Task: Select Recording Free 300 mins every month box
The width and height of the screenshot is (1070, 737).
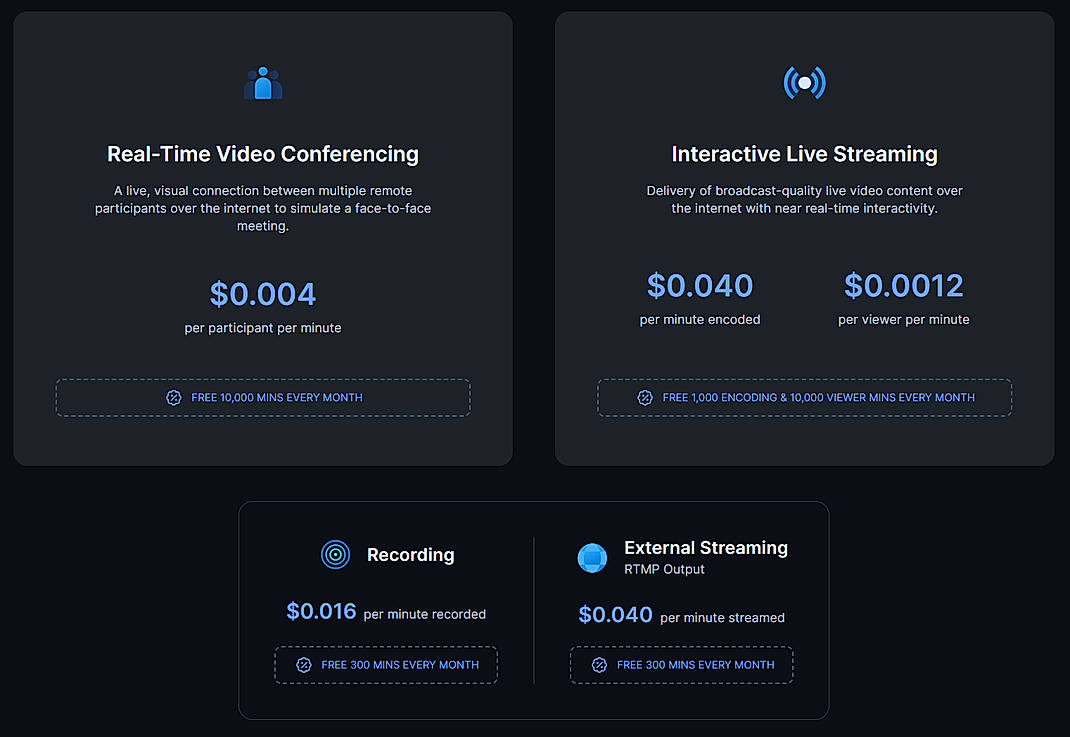Action: (x=386, y=665)
